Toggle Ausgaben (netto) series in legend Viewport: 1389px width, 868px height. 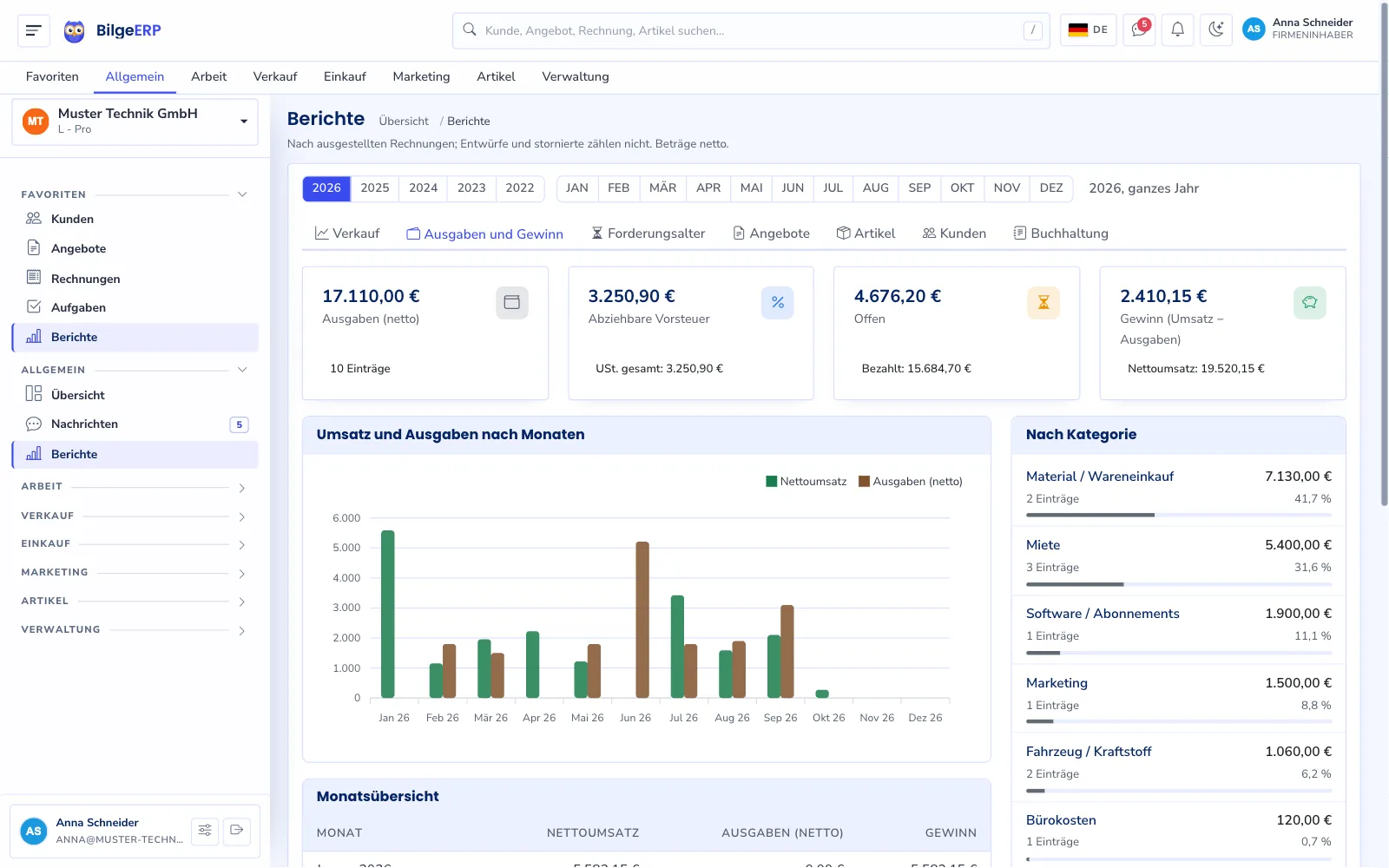click(911, 482)
